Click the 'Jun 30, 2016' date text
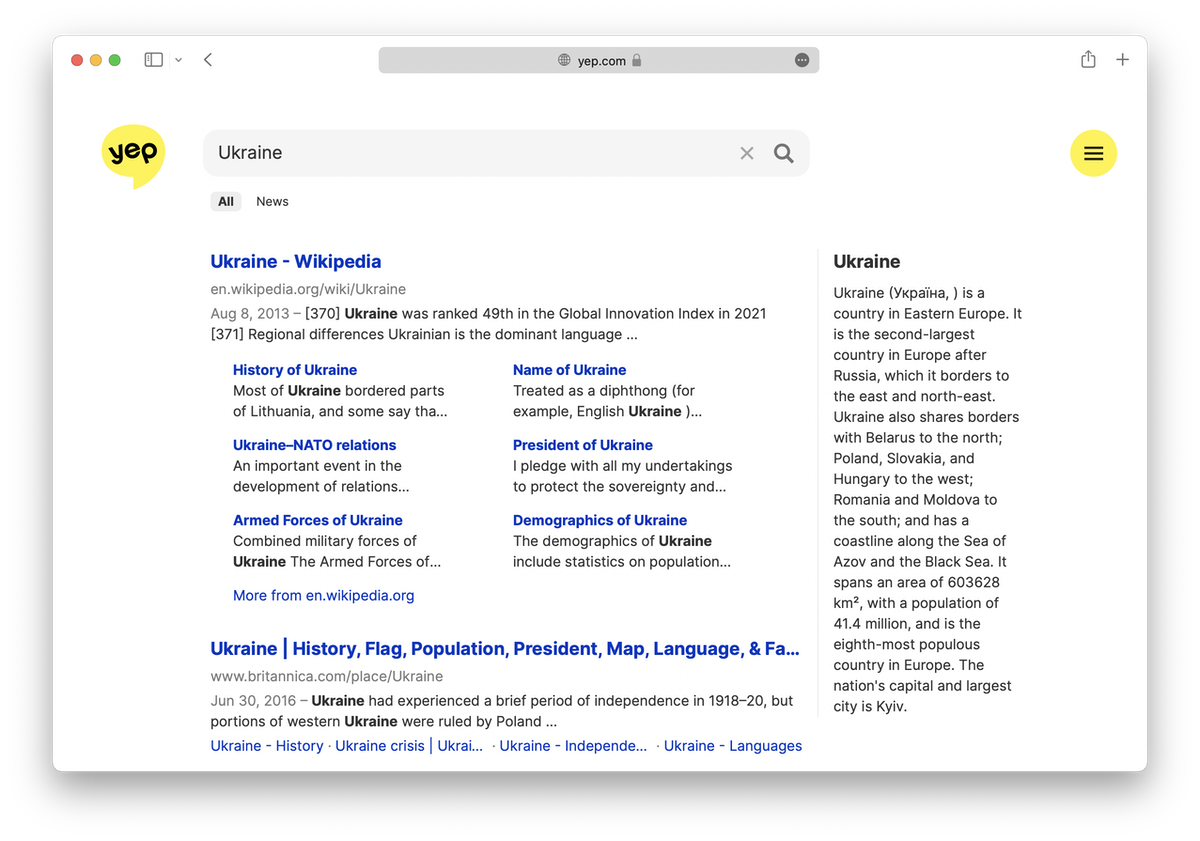The height and width of the screenshot is (841, 1200). pos(252,701)
